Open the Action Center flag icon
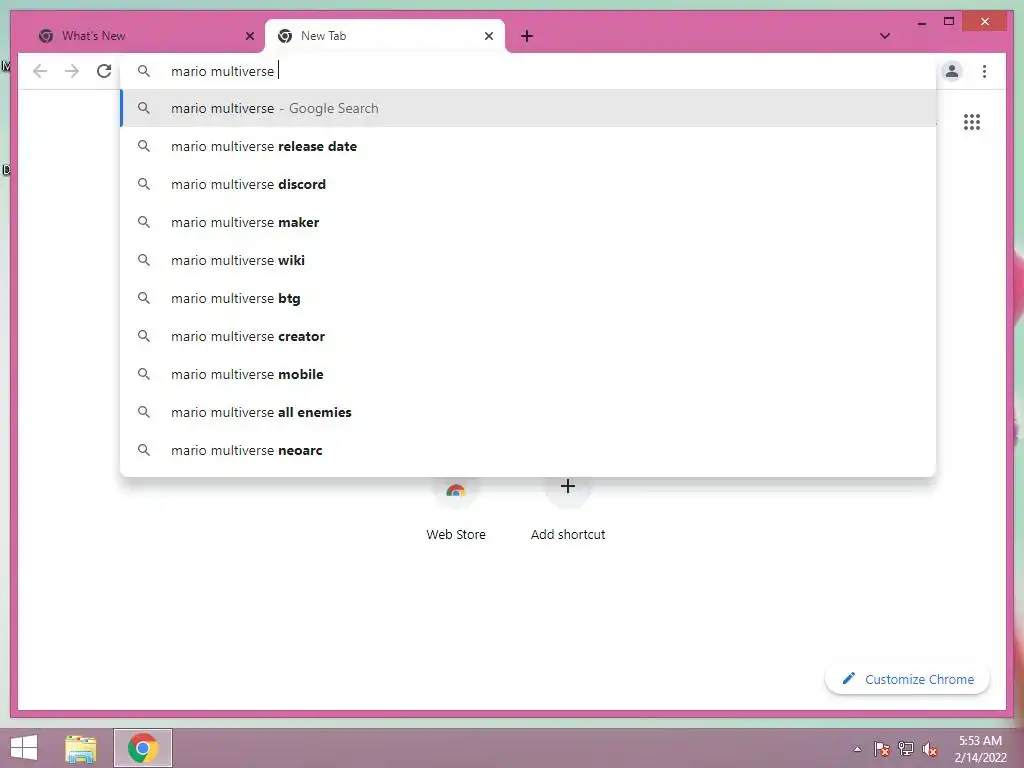 (x=882, y=749)
